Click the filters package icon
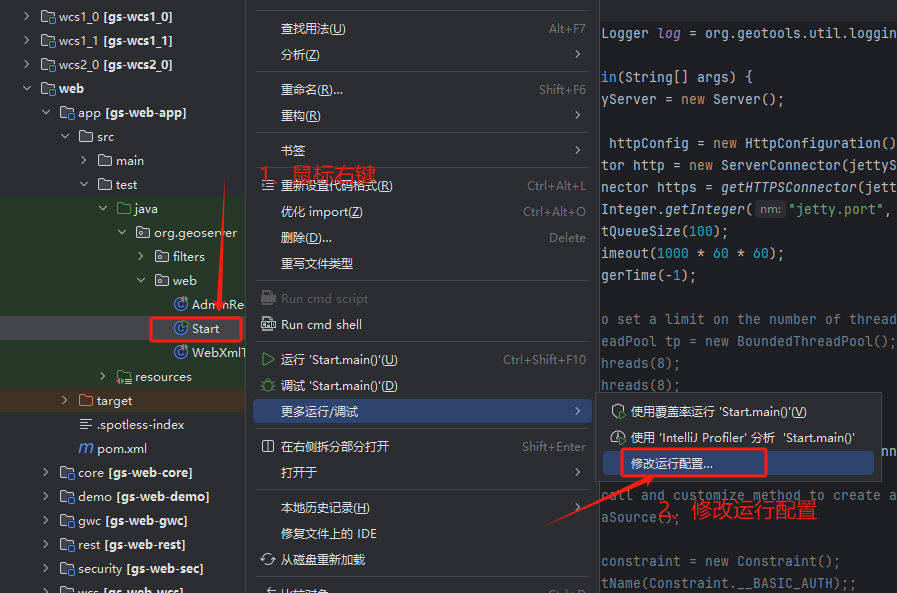The height and width of the screenshot is (593, 897). tap(162, 256)
